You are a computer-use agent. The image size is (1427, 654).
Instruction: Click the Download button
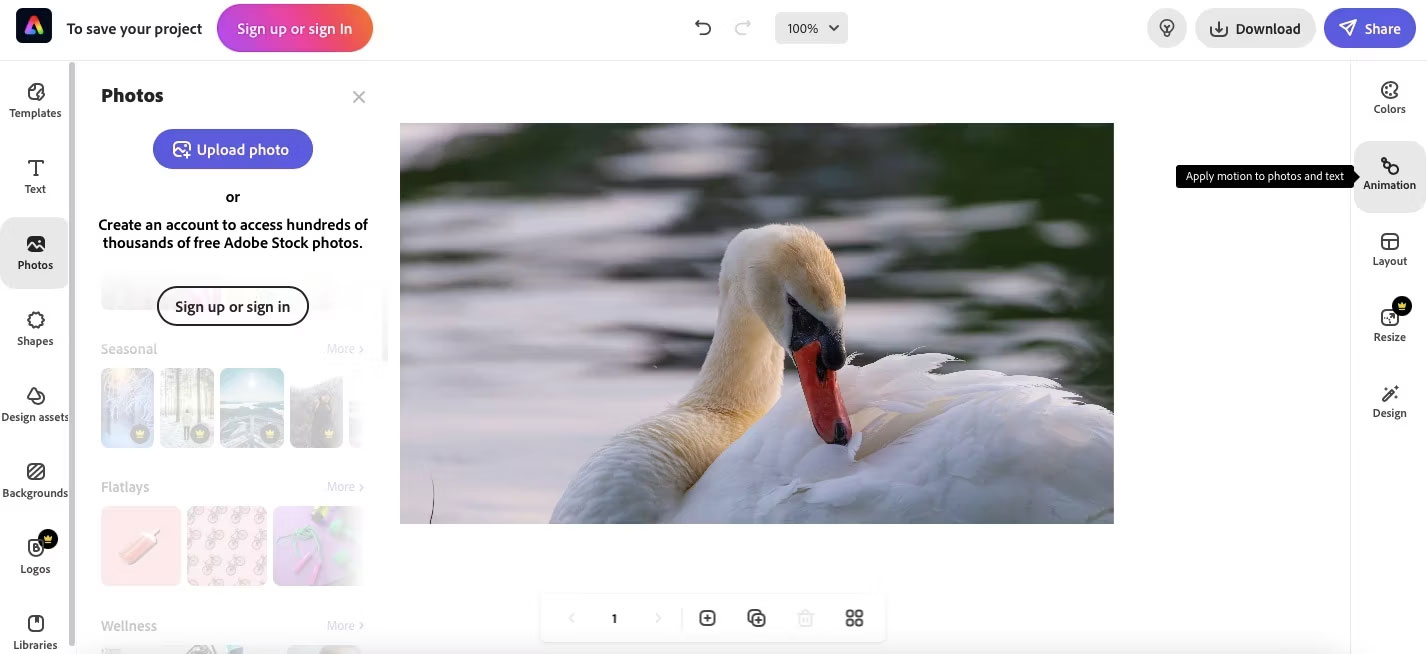tap(1255, 28)
